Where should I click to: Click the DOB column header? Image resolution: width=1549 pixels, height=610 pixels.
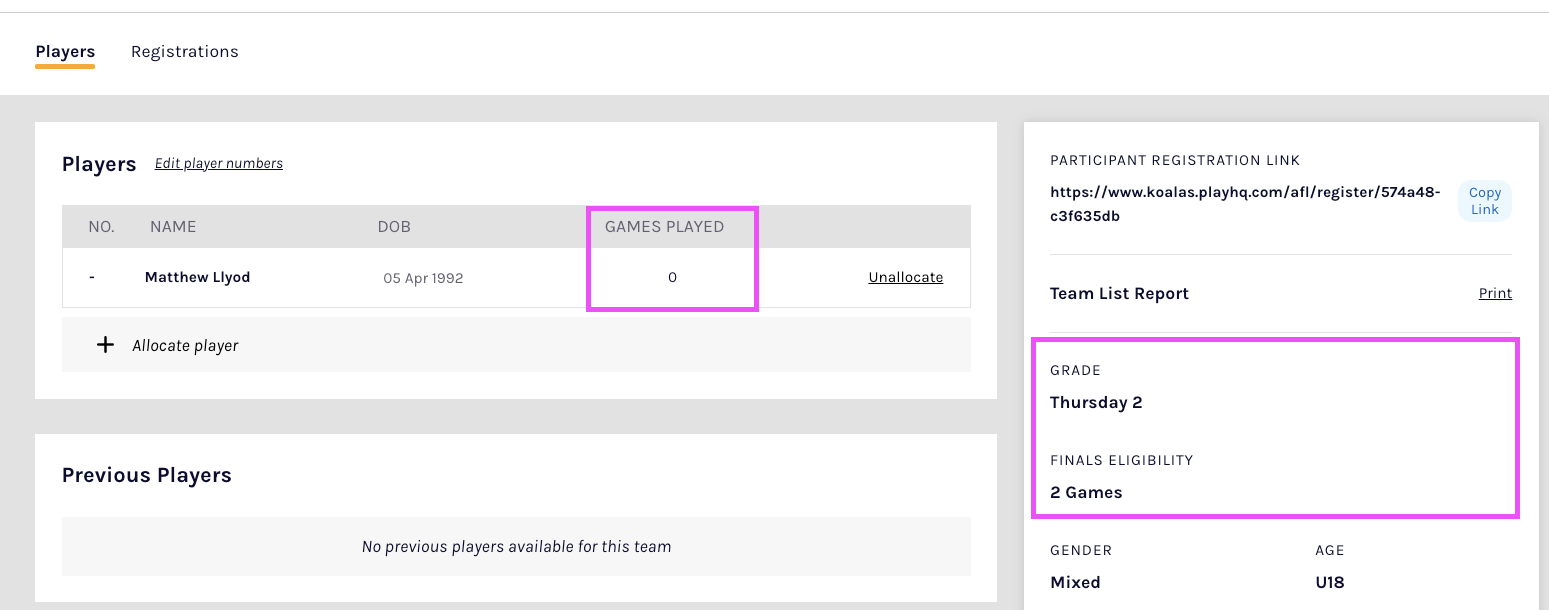coord(394,227)
